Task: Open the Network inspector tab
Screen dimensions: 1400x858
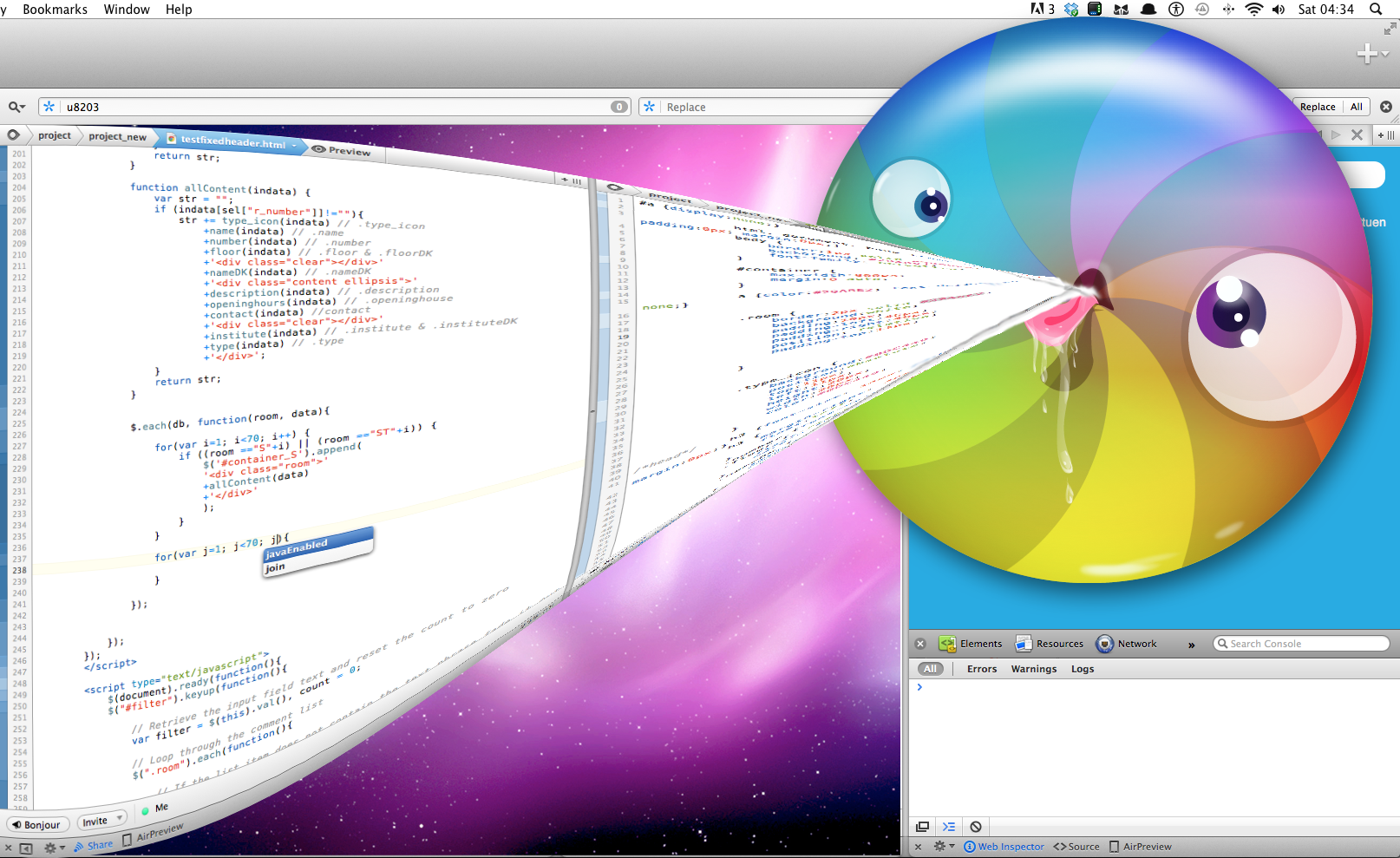Action: coord(1127,644)
